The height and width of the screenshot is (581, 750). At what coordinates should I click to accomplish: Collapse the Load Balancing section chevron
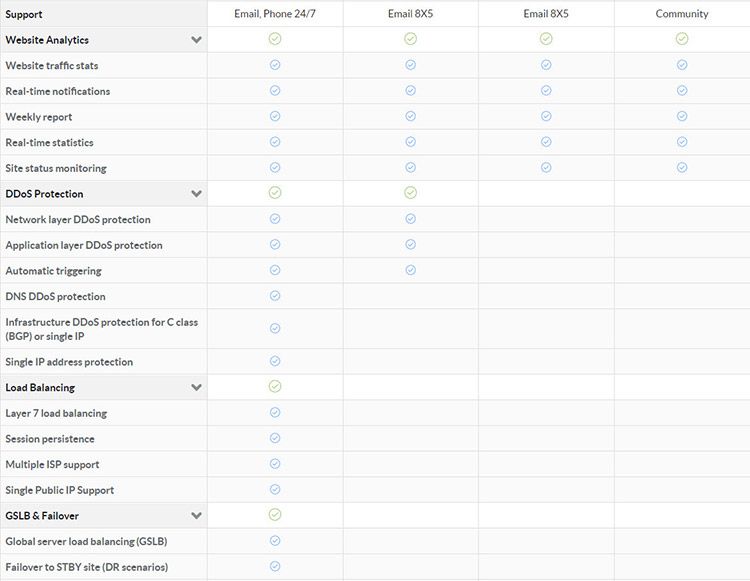click(x=196, y=387)
